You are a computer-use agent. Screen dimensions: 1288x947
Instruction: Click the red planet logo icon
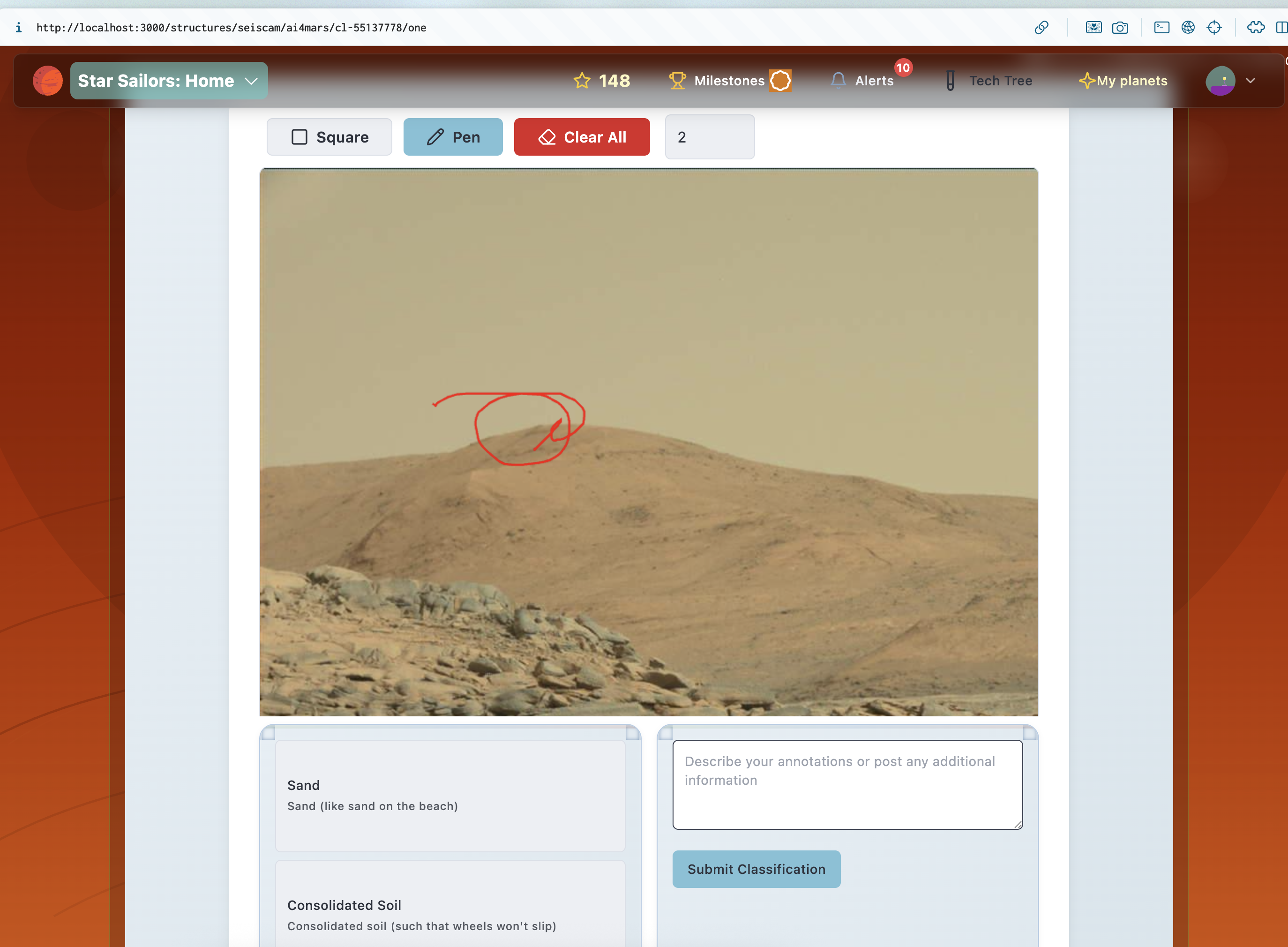pos(47,81)
